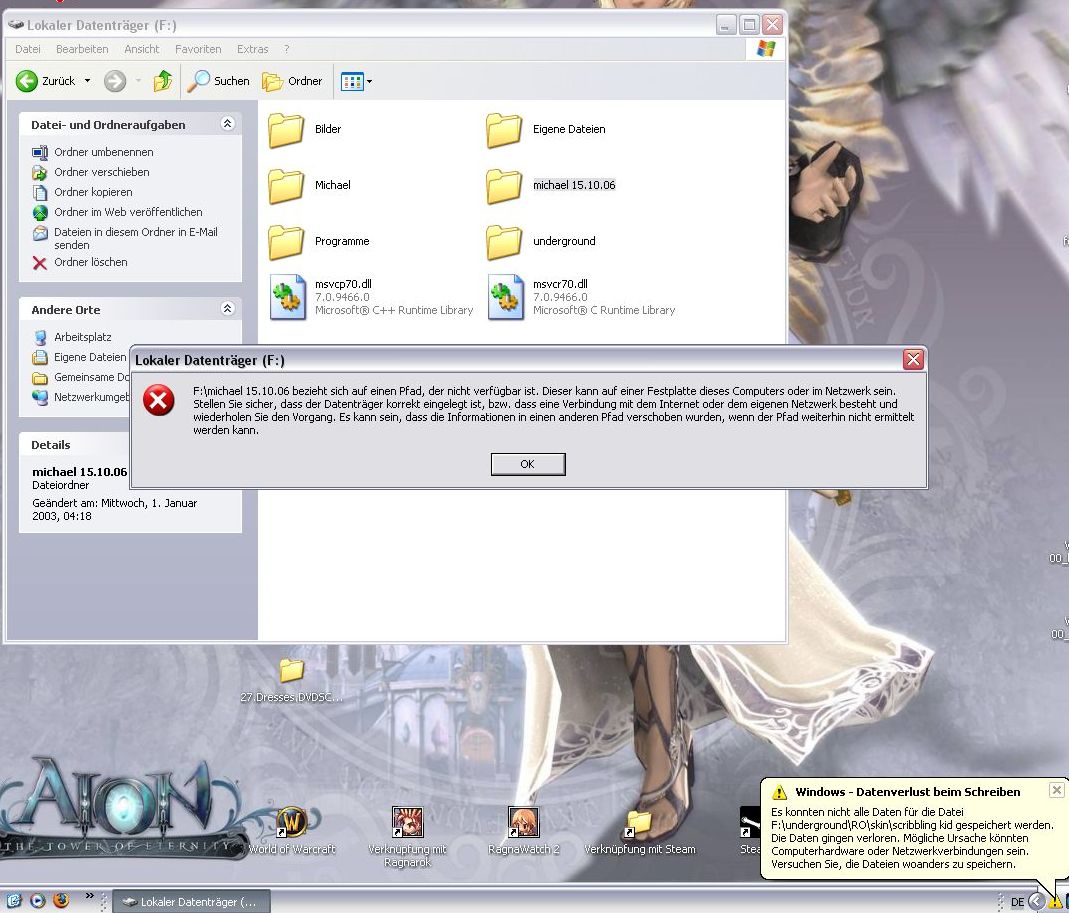The image size is (1069, 913).
Task: Select the underground folder
Action: click(541, 241)
